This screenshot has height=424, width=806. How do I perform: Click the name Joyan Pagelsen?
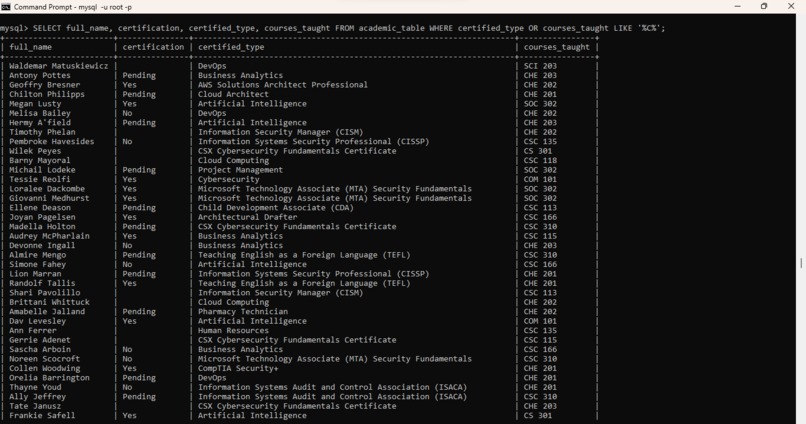(42, 217)
